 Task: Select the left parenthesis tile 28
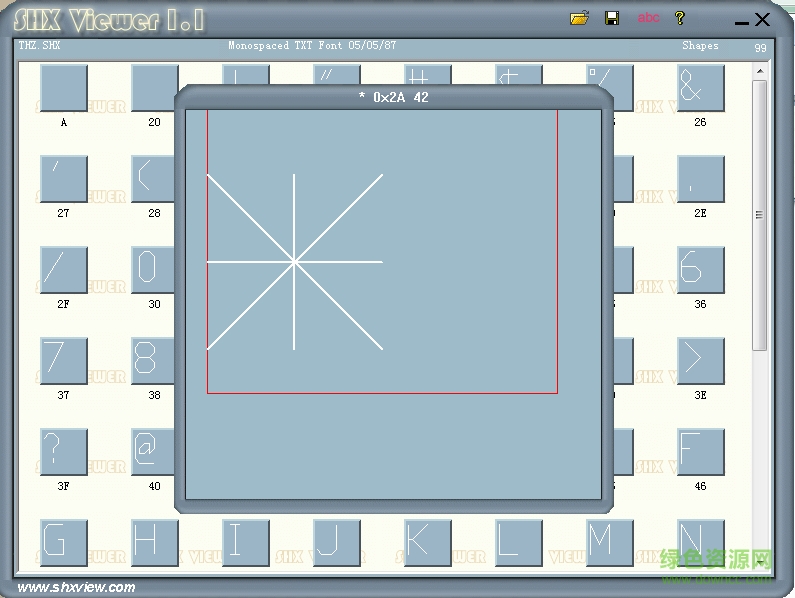coord(153,179)
